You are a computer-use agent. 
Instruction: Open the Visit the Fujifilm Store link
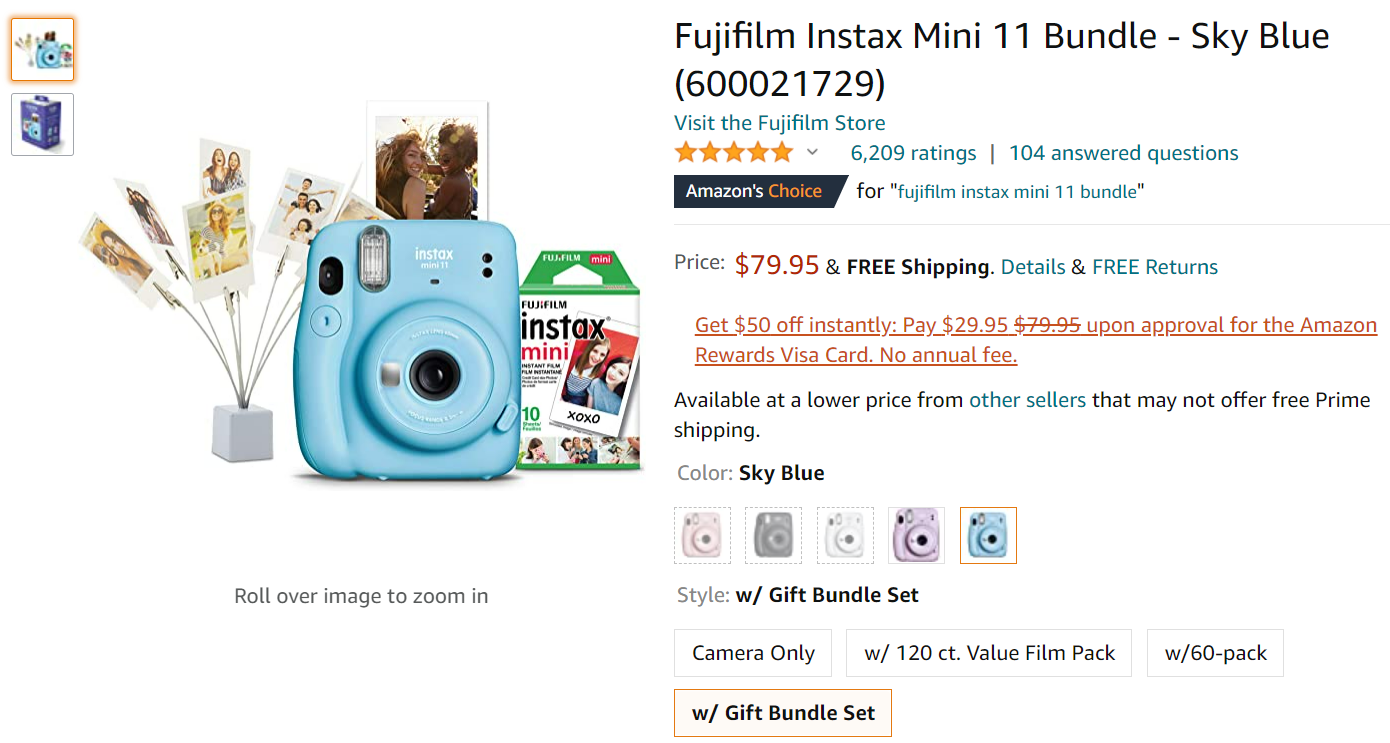pyautogui.click(x=779, y=123)
